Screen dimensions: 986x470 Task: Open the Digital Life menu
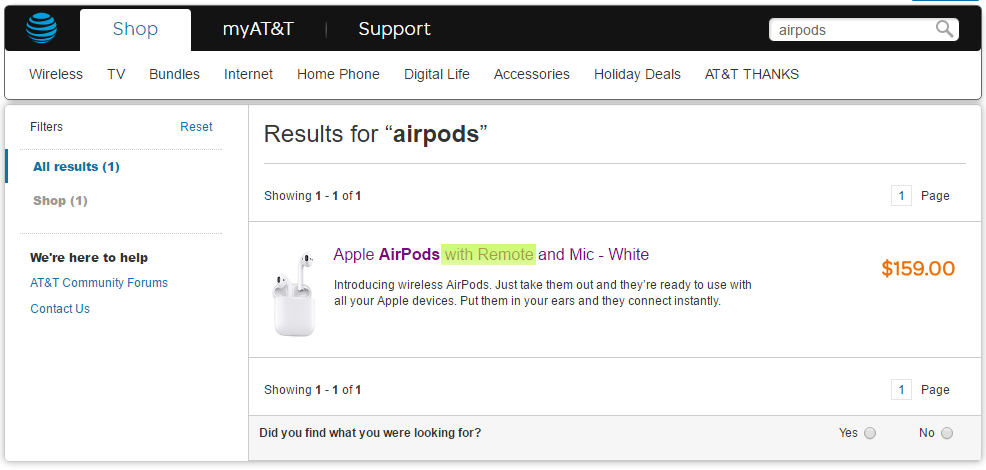tap(437, 74)
